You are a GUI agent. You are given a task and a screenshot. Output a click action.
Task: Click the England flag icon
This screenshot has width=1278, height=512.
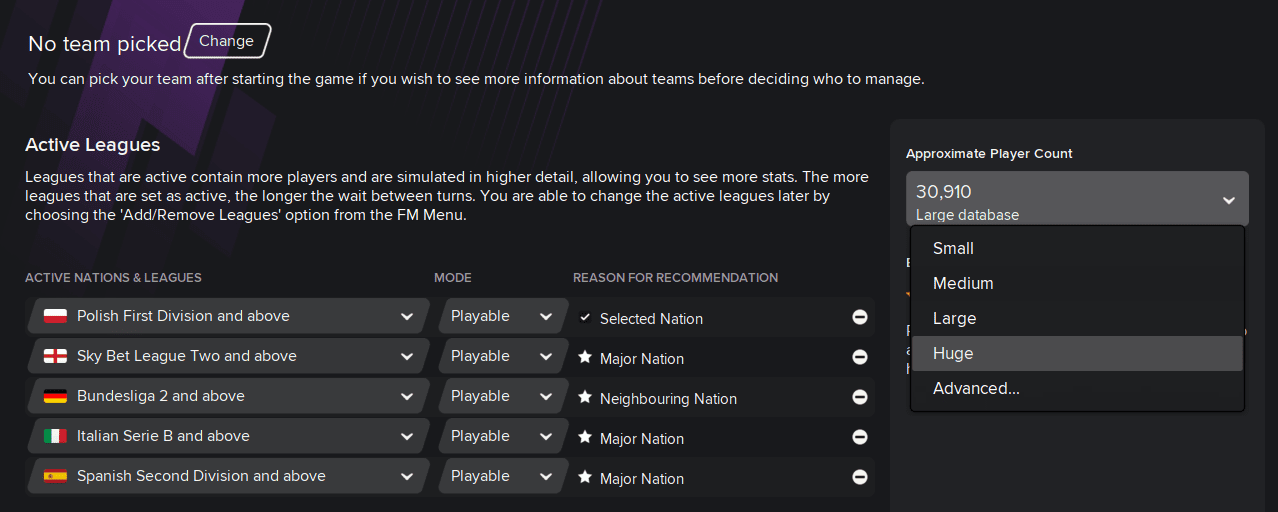point(55,356)
